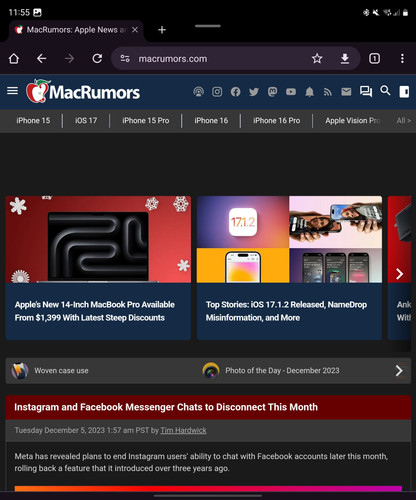Open MacRumors Instagram icon
The height and width of the screenshot is (500, 416).
217,91
